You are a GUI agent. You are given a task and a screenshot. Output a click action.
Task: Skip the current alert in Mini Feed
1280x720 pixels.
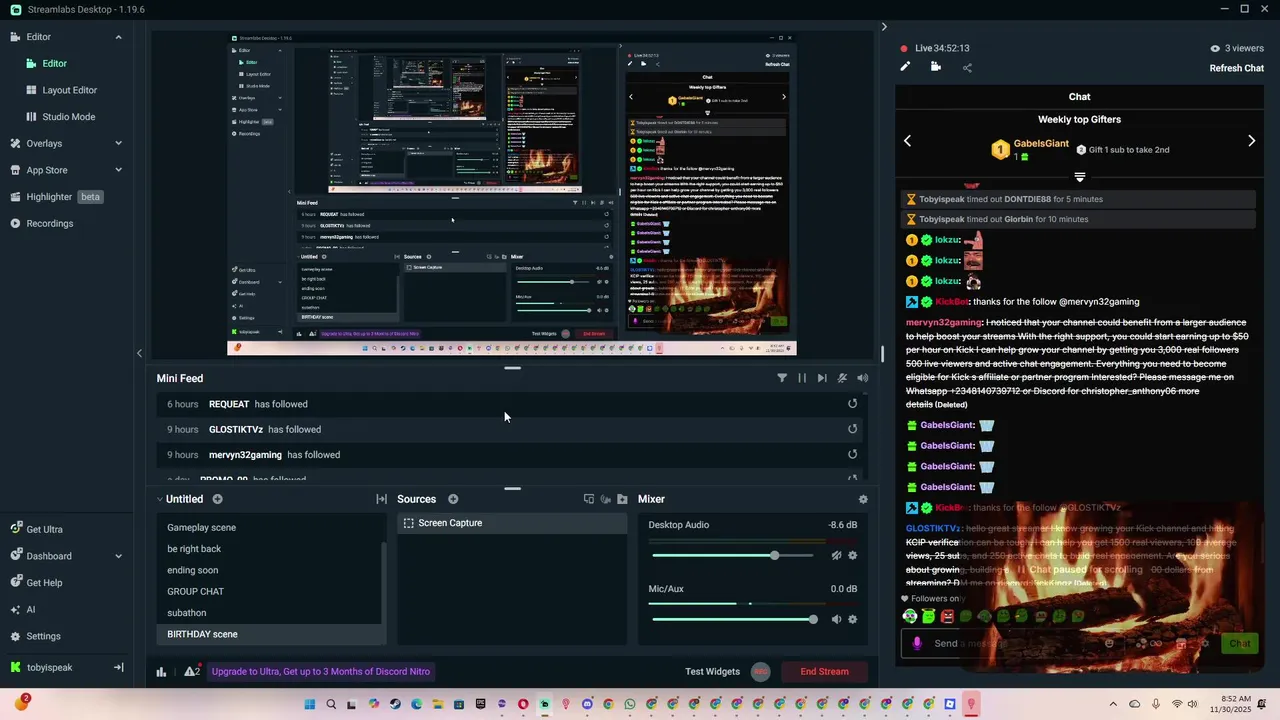click(x=822, y=378)
